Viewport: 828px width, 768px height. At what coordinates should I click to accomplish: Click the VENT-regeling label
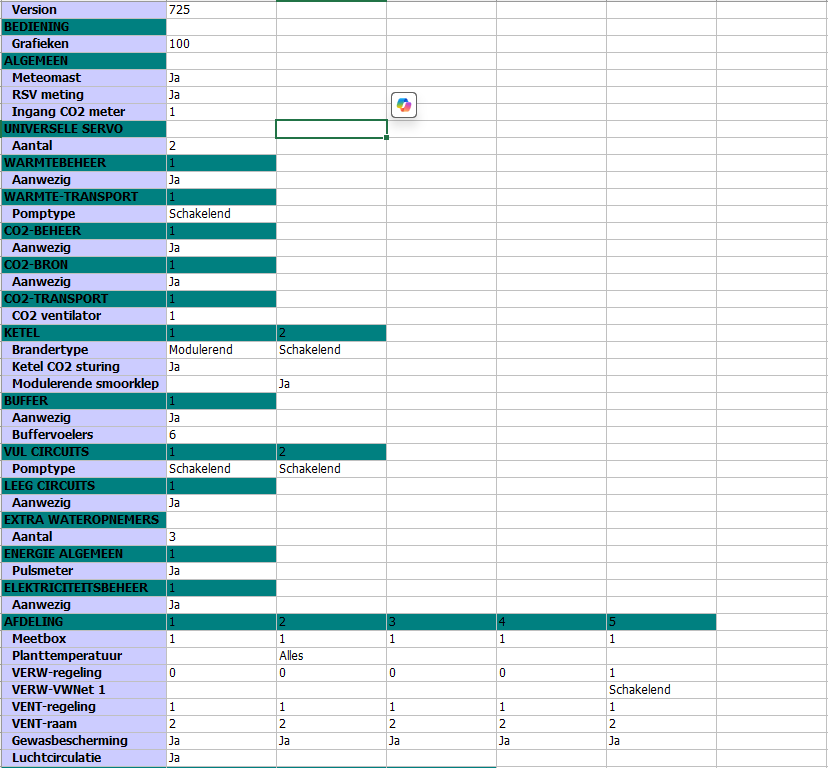(84, 707)
